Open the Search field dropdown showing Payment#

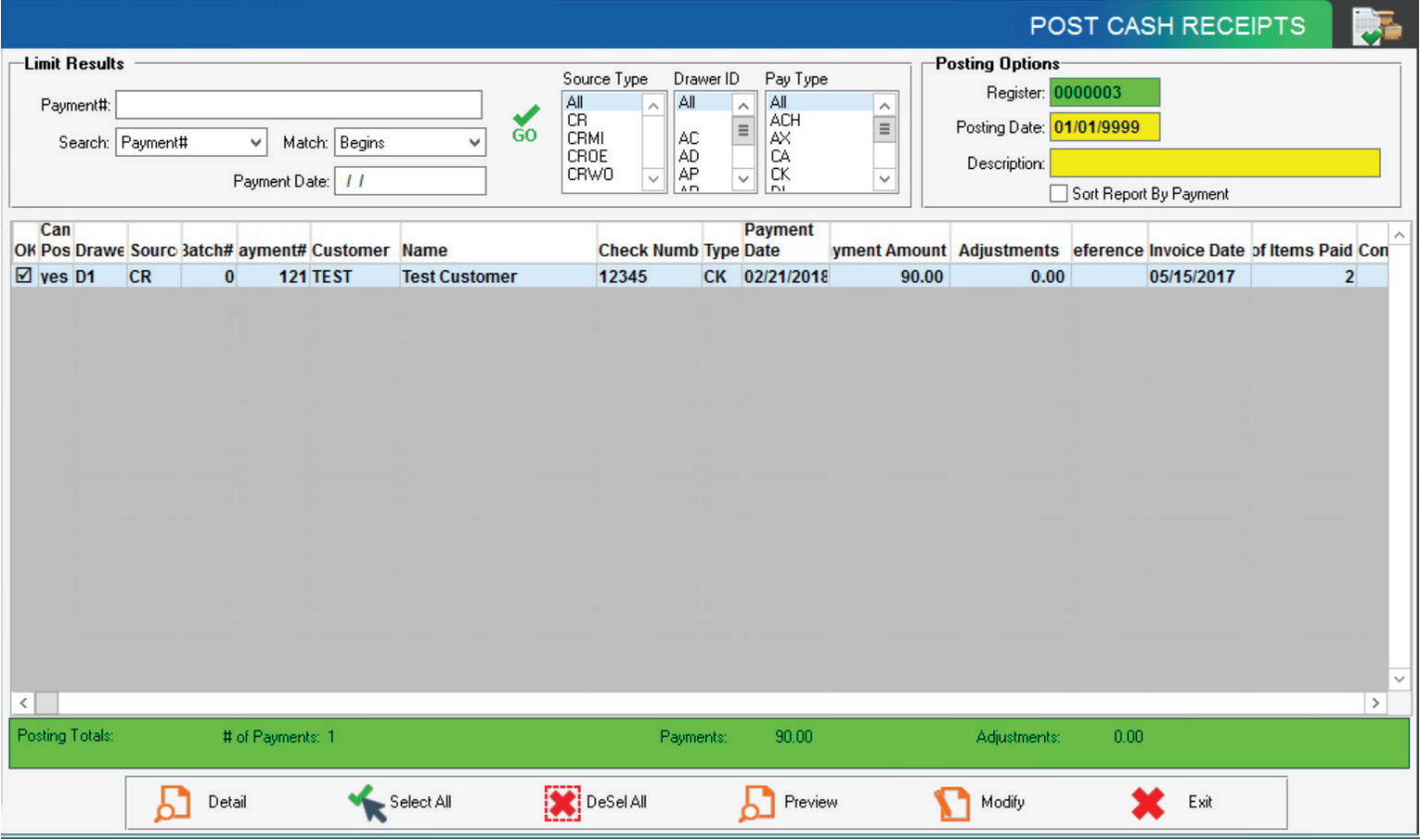pos(258,142)
